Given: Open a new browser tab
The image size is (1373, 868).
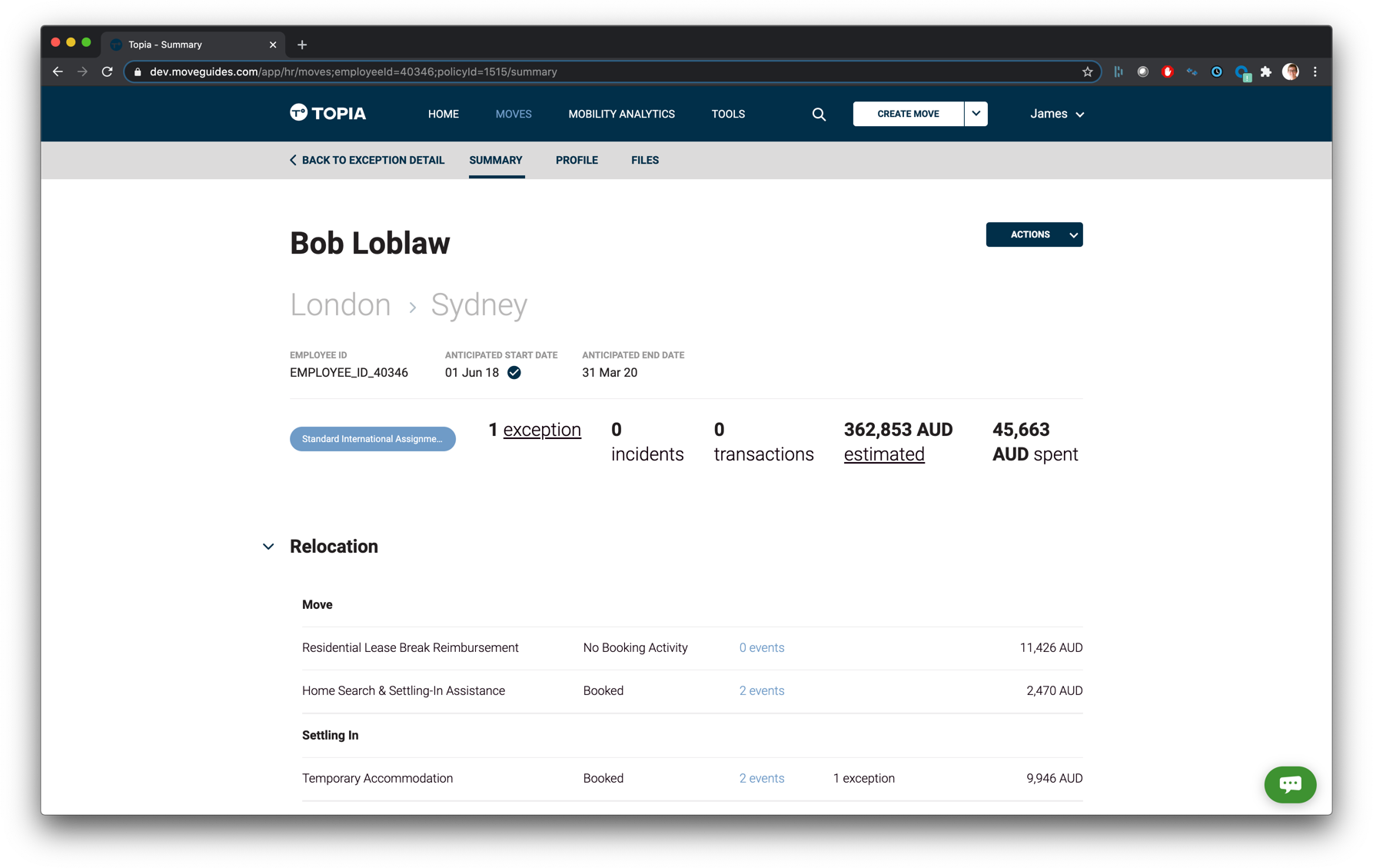Looking at the screenshot, I should coord(302,45).
